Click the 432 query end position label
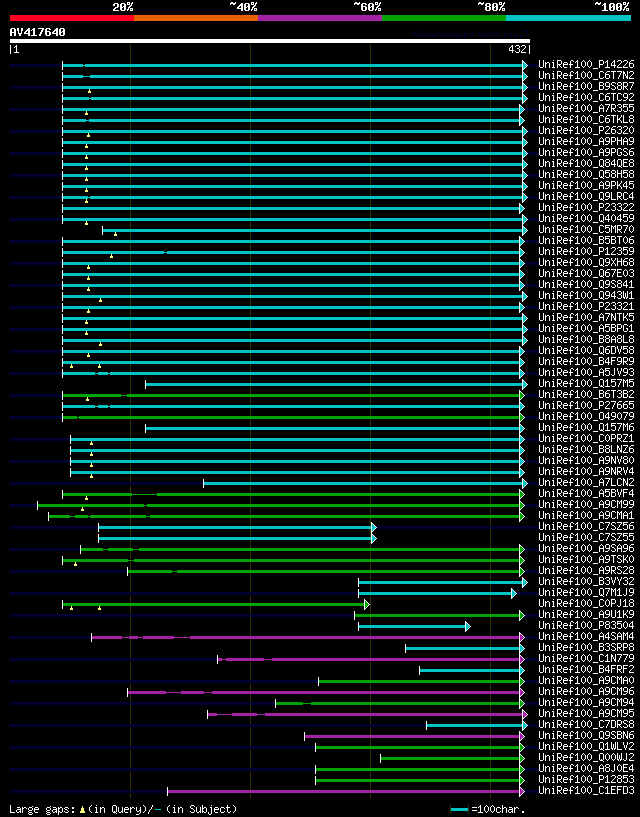Viewport: 640px width, 817px height. 518,49
